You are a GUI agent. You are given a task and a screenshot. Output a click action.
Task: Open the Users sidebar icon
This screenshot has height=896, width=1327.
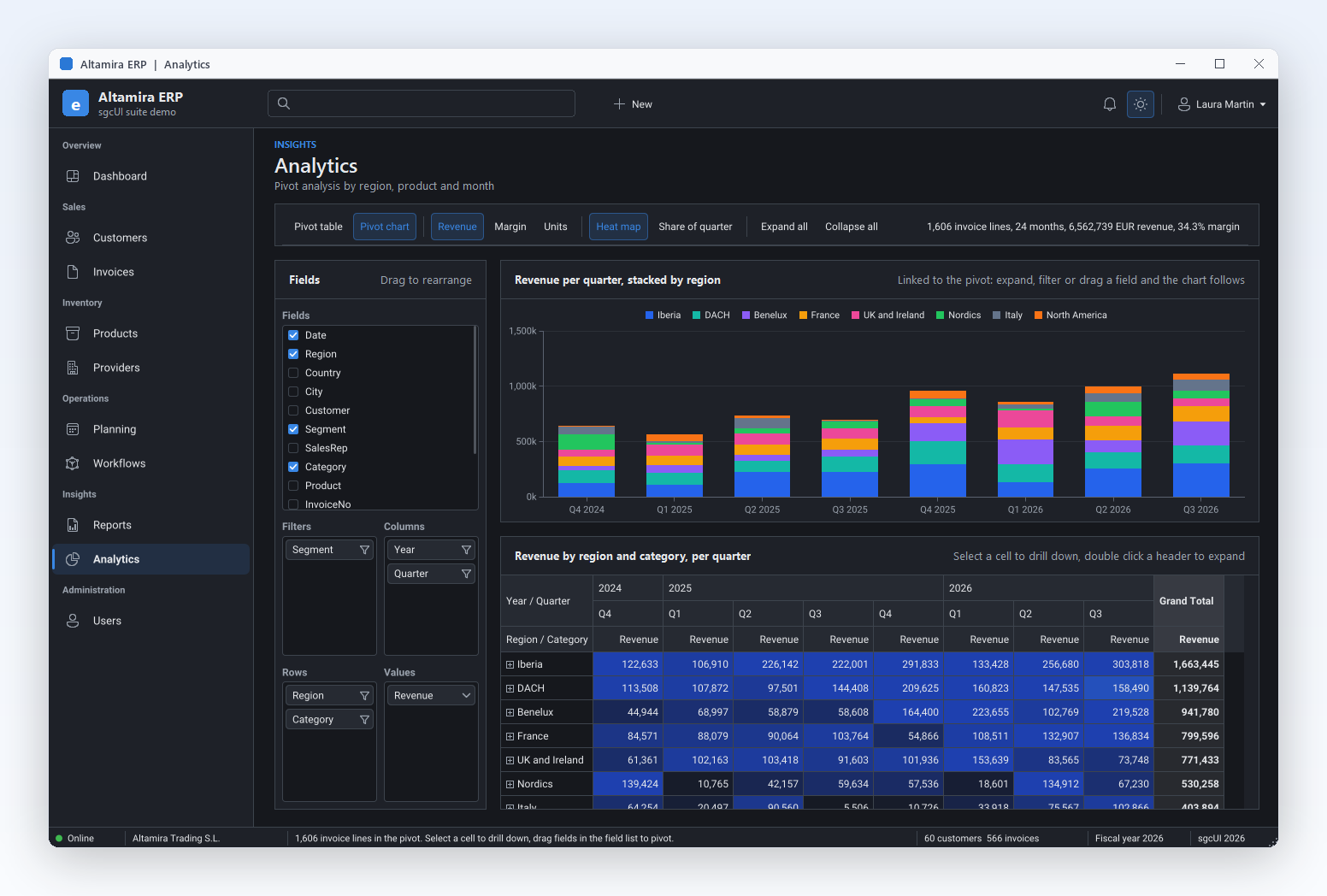[73, 621]
